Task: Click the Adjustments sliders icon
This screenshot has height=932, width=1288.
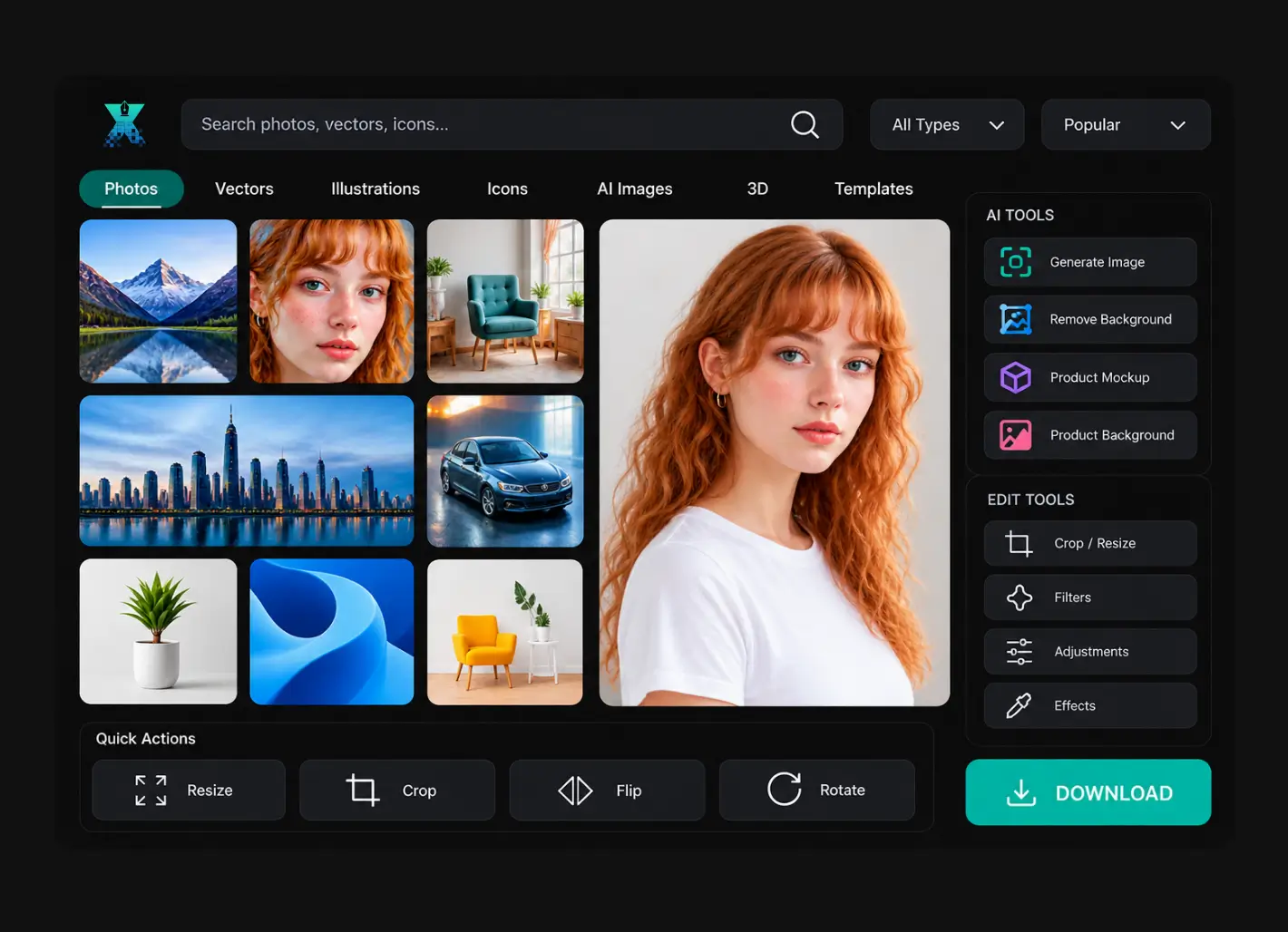Action: click(x=1020, y=652)
